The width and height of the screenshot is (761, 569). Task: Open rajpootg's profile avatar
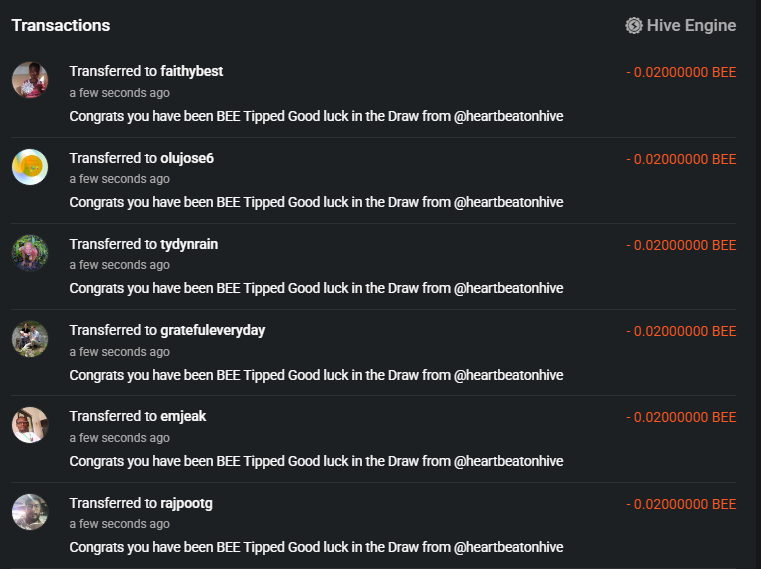[30, 510]
